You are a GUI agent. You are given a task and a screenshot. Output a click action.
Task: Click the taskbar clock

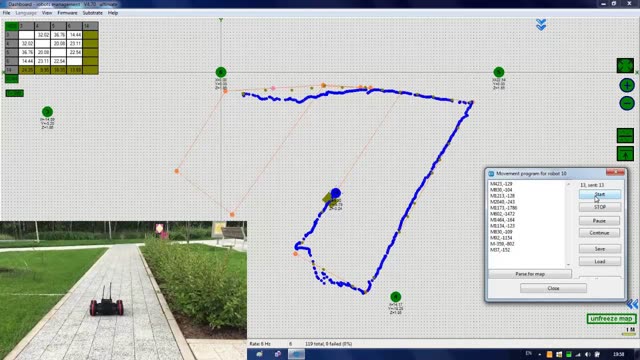(618, 354)
